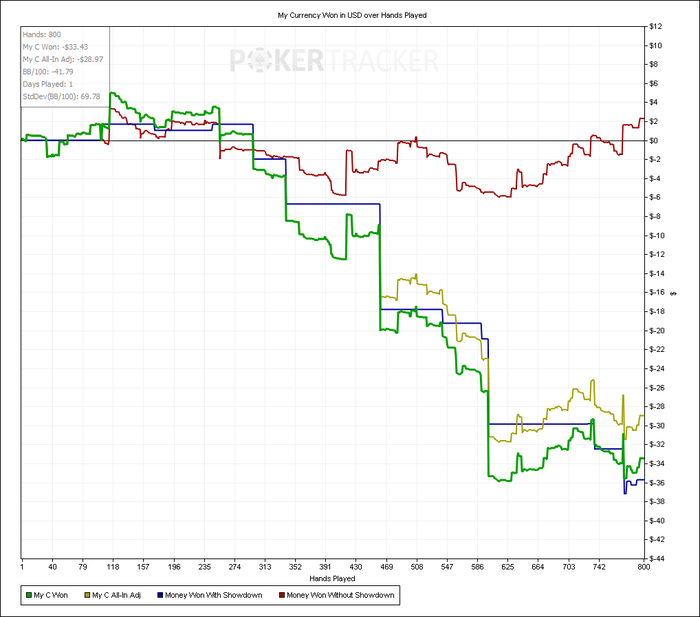
Task: Click the Hands Played axis label
Action: [x=332, y=578]
